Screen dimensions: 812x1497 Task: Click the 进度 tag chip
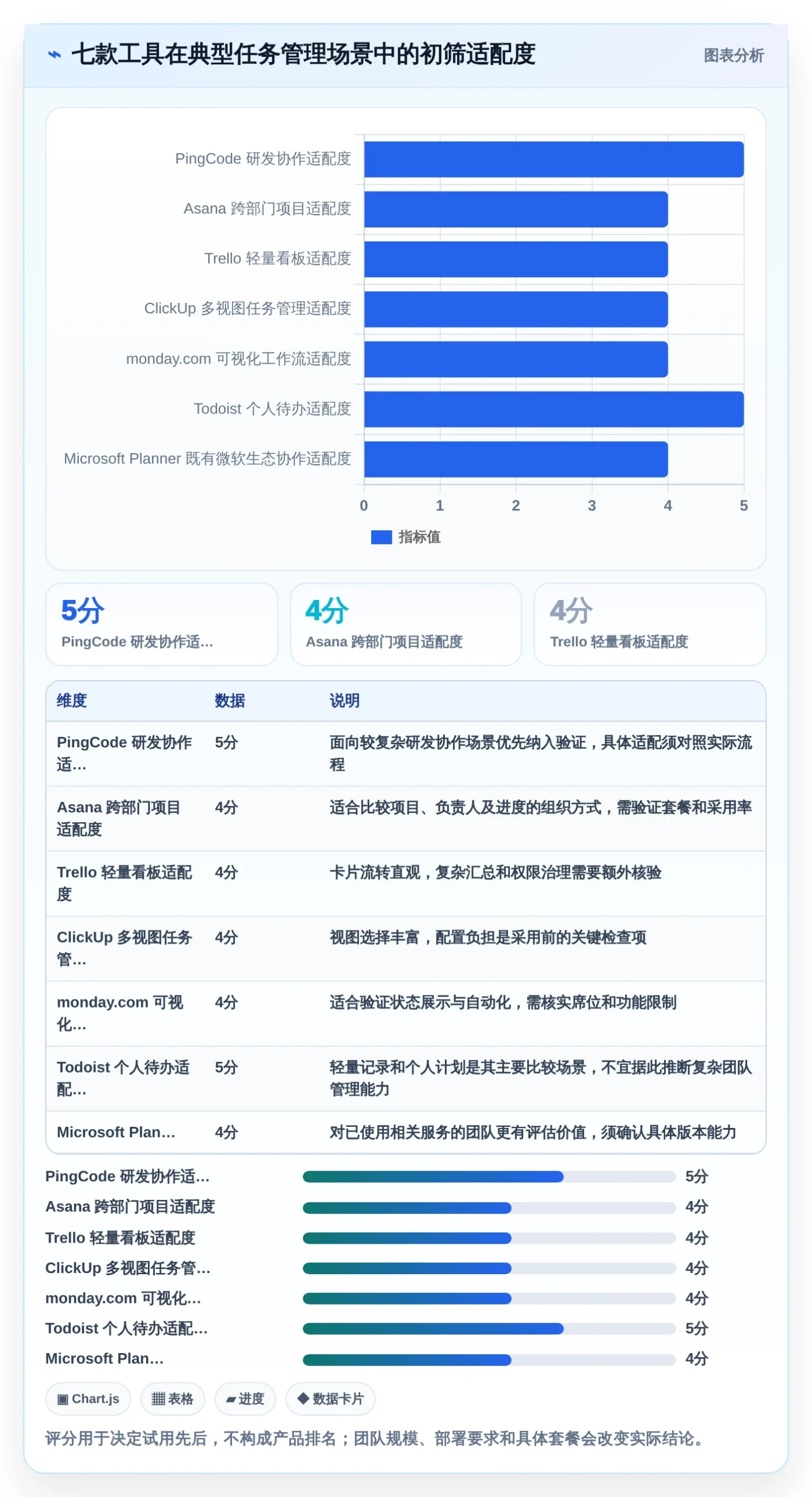(x=245, y=1399)
